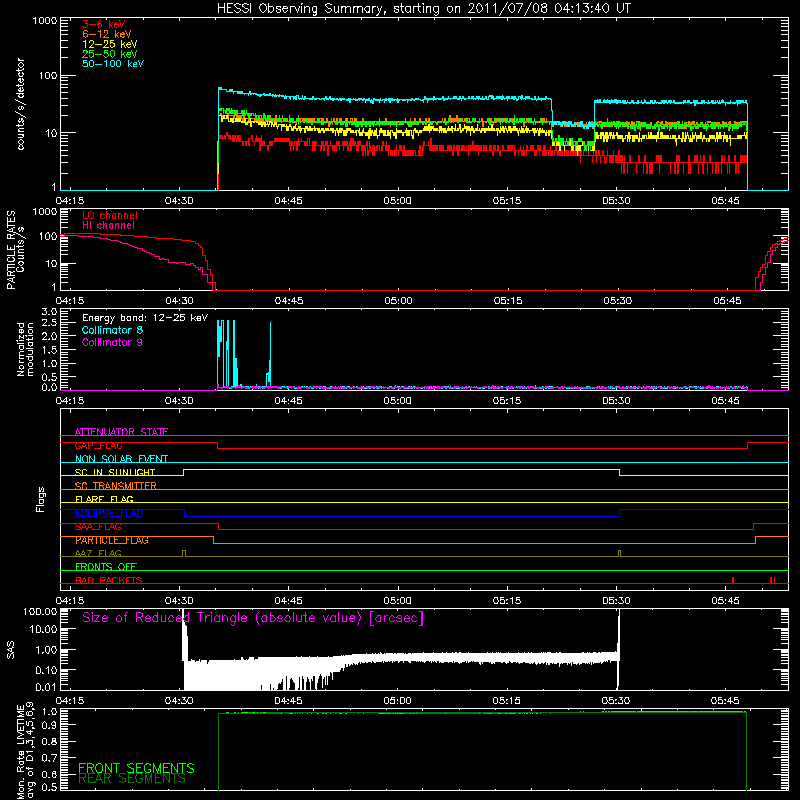Select the HI channel legend label
800x800 pixels.
(x=109, y=226)
